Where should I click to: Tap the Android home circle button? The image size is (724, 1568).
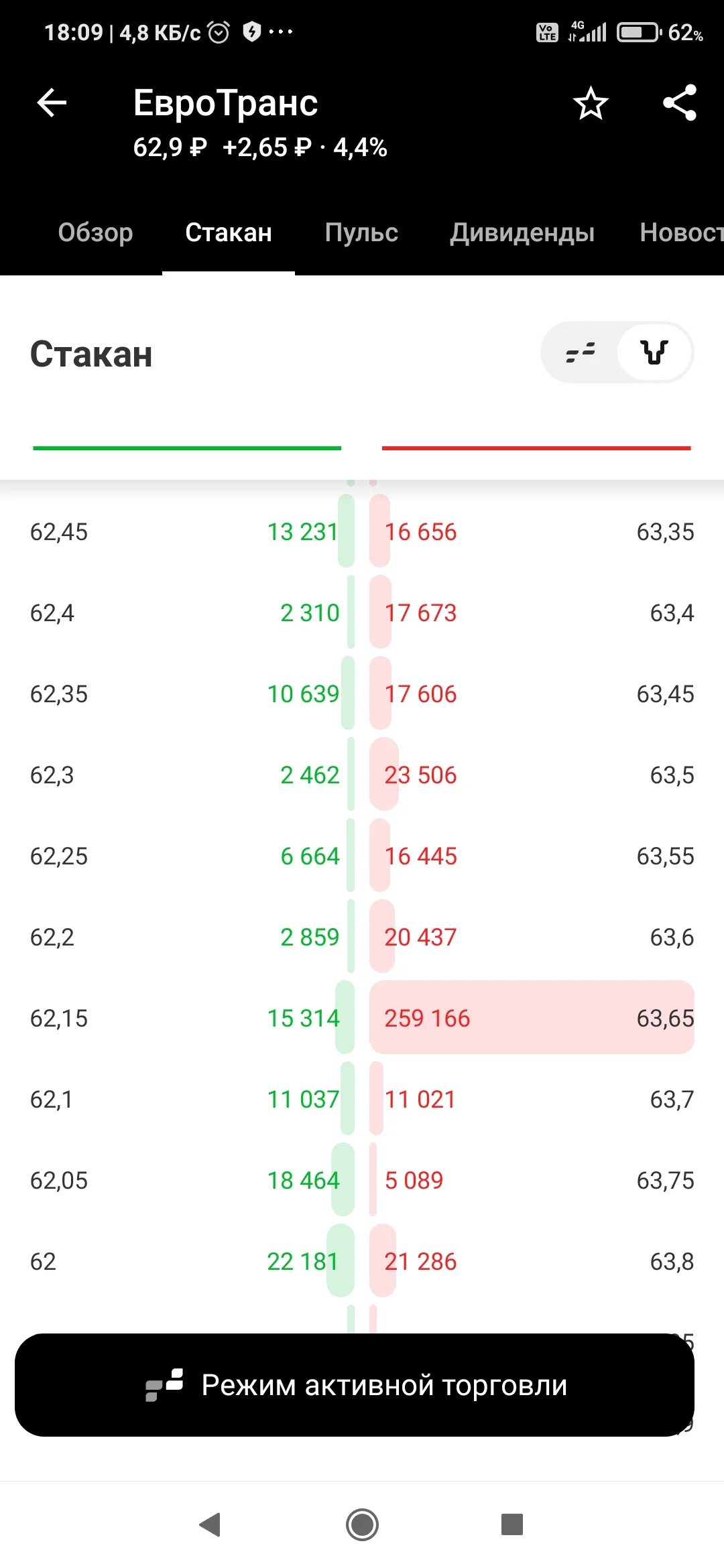362,1524
